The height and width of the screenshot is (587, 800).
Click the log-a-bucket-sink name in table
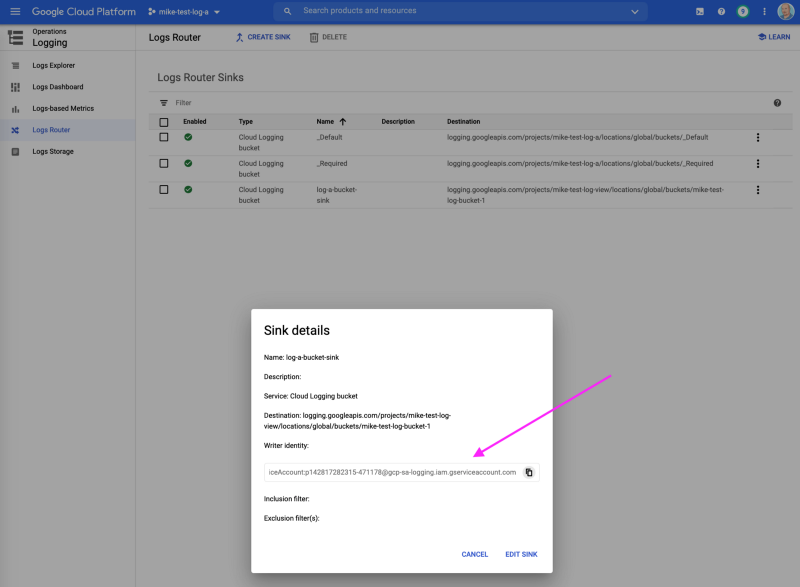337,195
